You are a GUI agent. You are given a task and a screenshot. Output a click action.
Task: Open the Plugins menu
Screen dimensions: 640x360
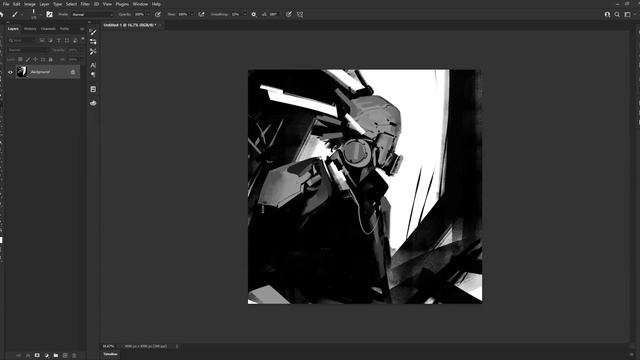click(122, 4)
